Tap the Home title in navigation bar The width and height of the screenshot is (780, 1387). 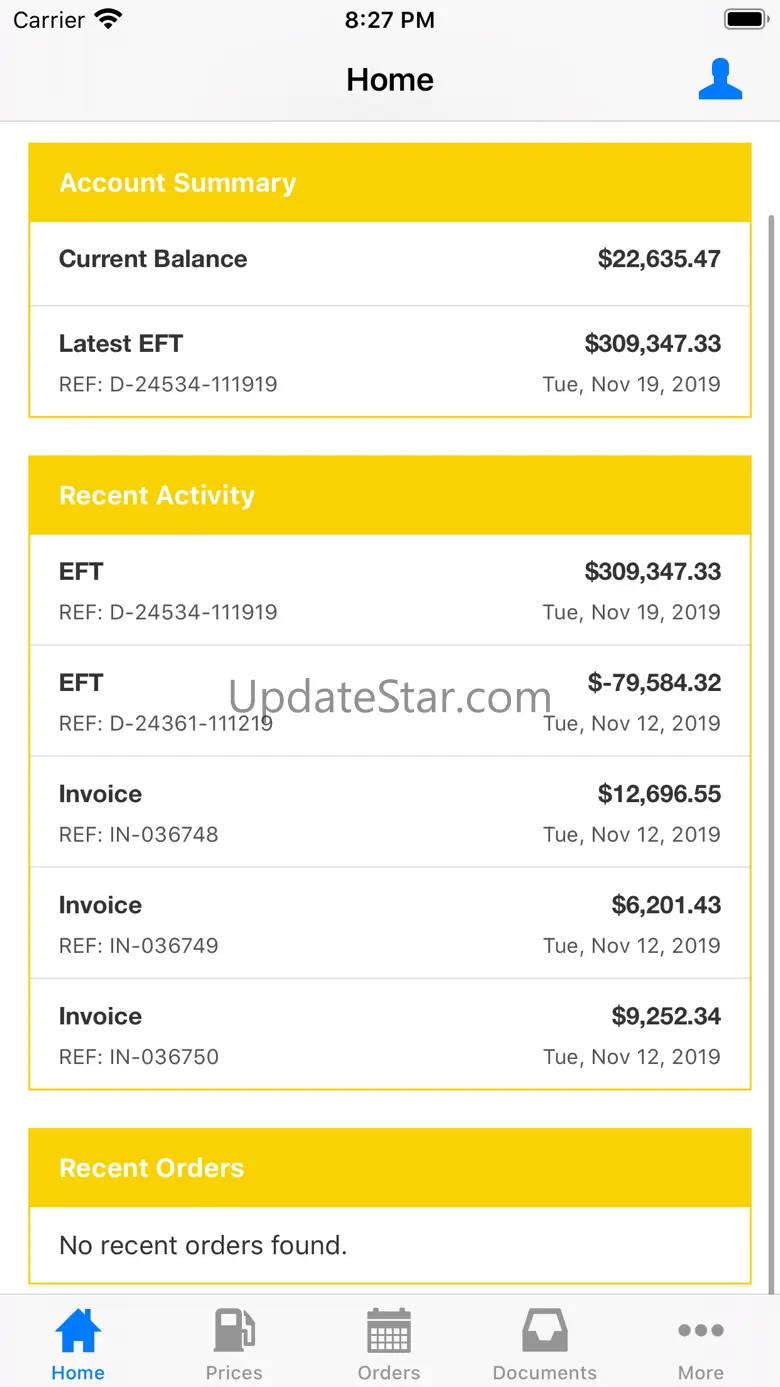pos(390,80)
